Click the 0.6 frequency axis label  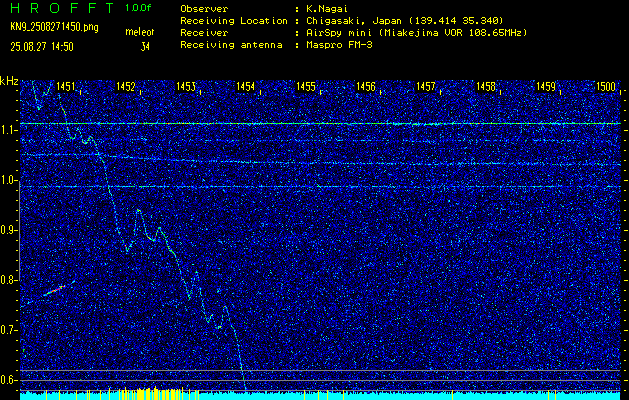pyautogui.click(x=9, y=380)
